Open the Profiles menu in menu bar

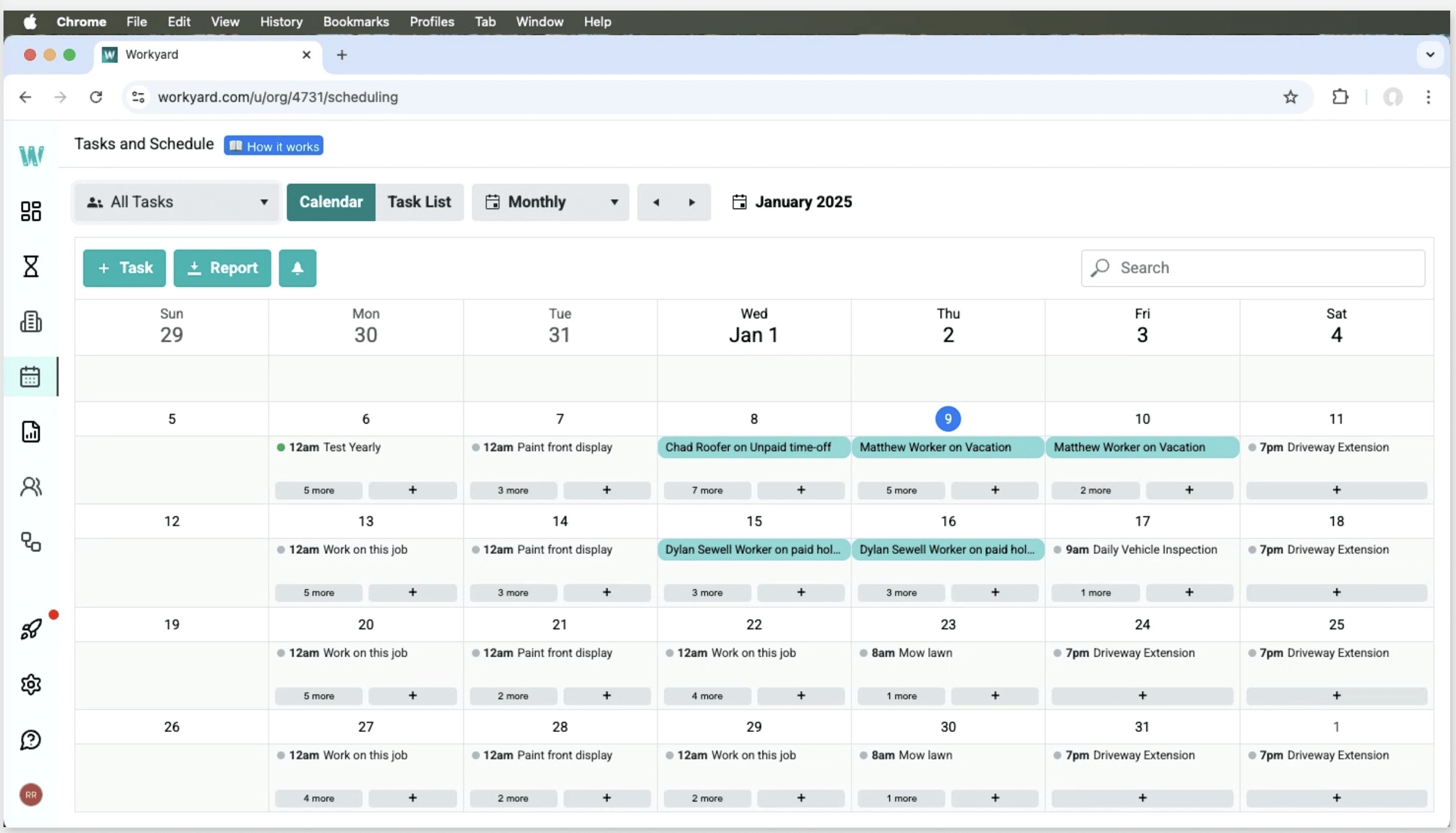pos(432,22)
